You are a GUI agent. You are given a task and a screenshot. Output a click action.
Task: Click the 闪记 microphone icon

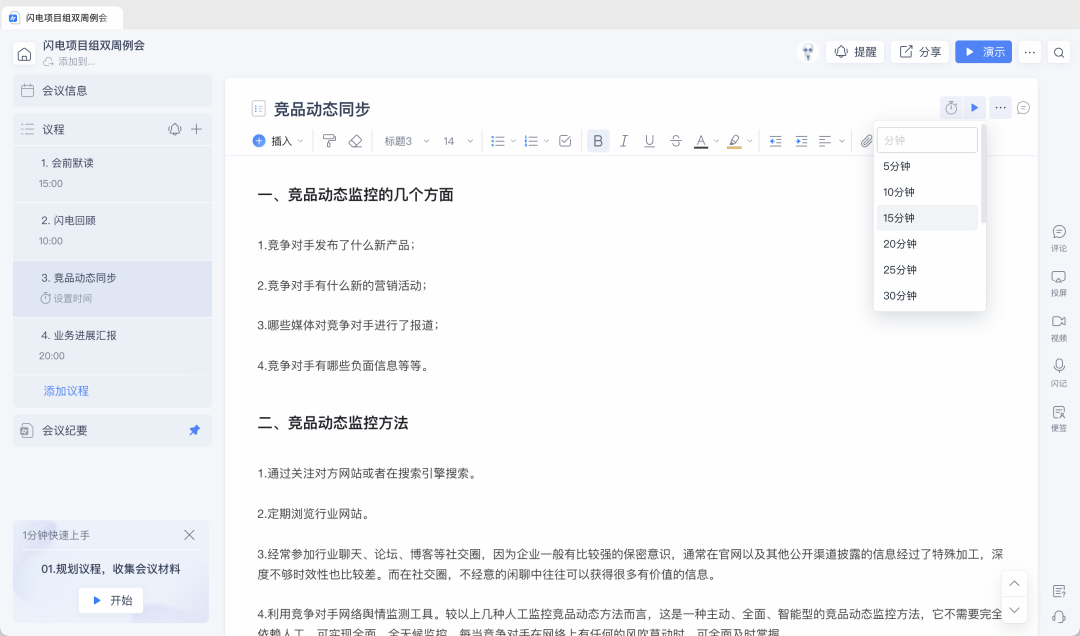pyautogui.click(x=1058, y=367)
